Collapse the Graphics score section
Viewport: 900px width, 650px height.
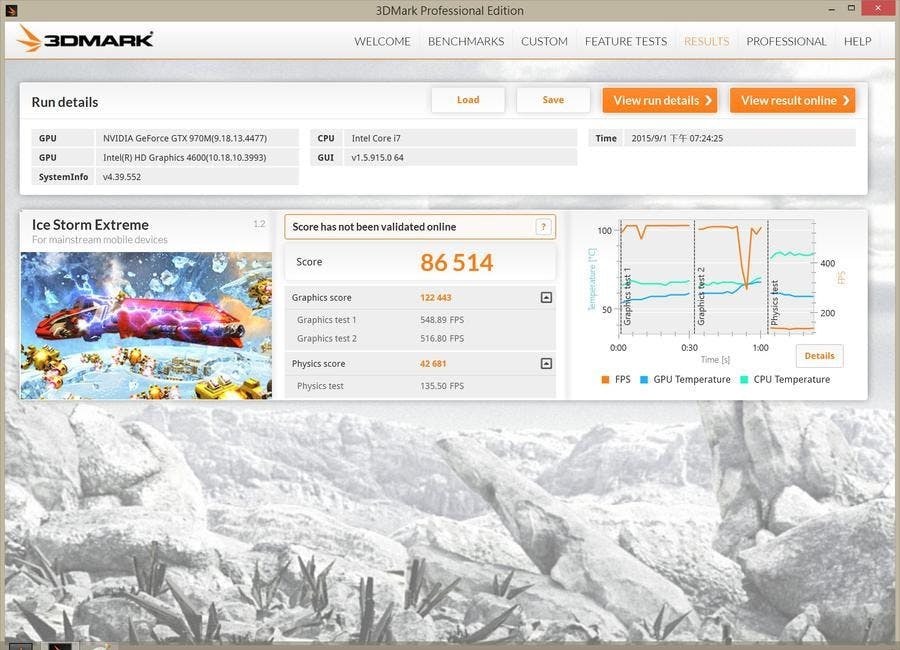click(546, 298)
